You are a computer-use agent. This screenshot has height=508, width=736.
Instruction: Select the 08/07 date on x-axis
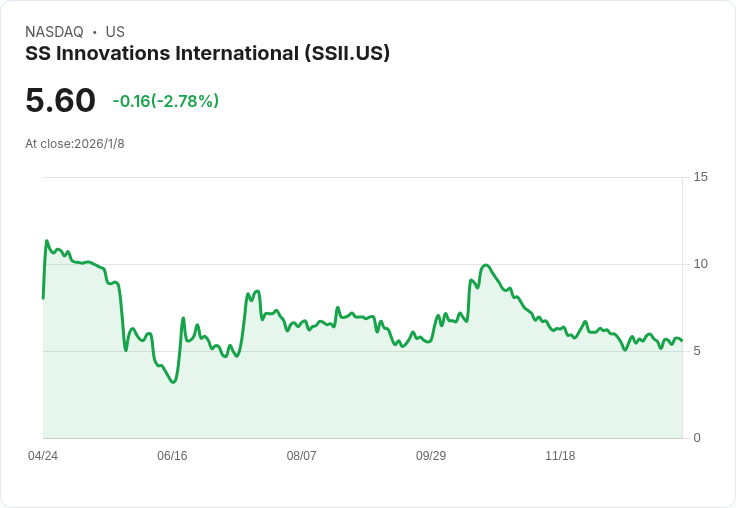(x=301, y=456)
